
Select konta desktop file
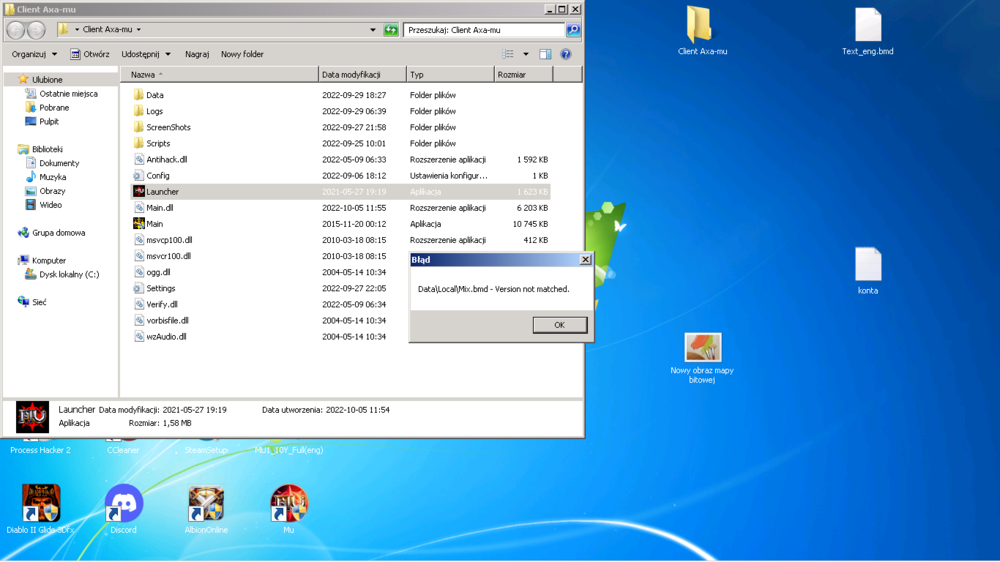click(867, 270)
